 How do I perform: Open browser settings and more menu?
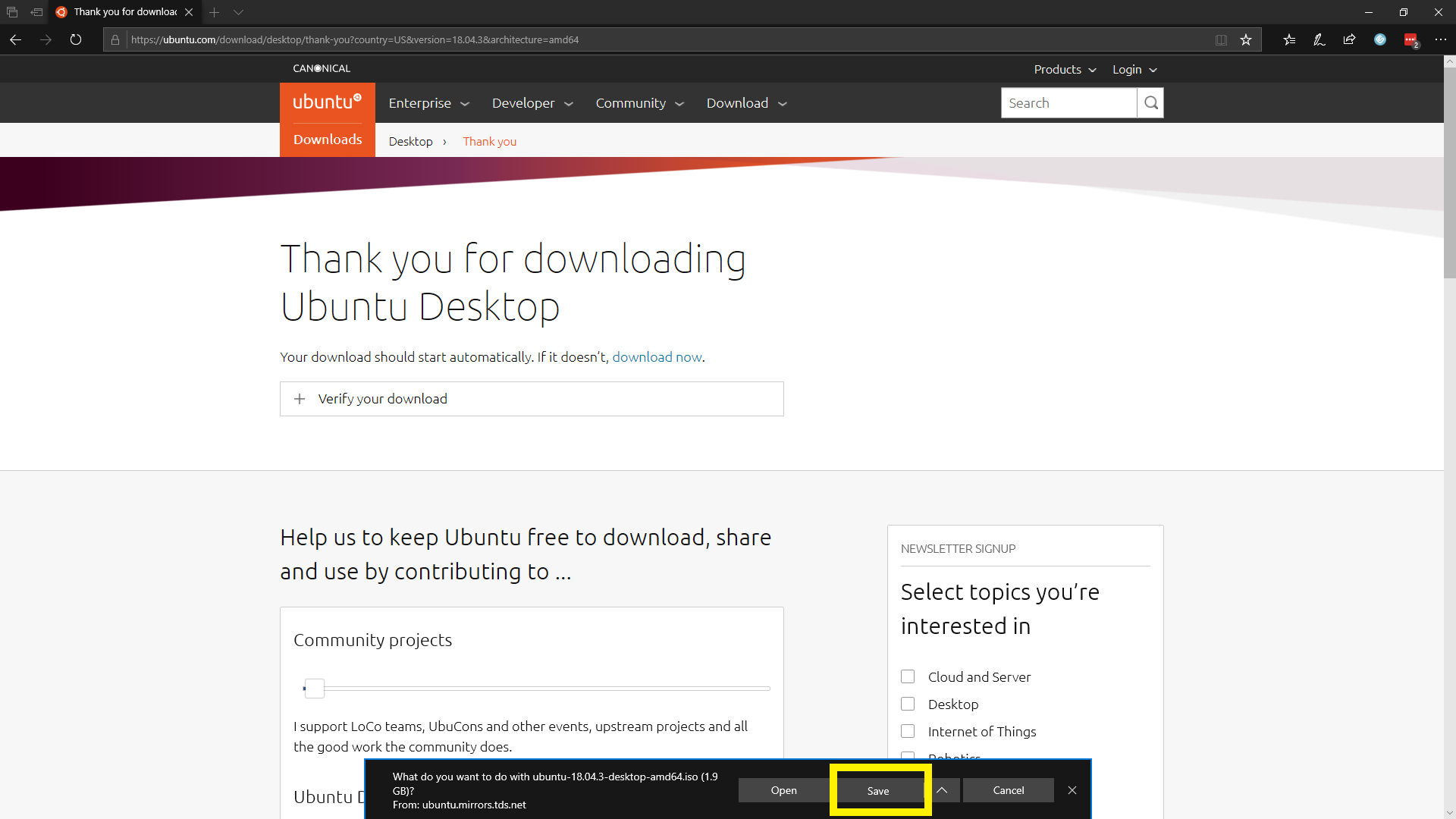point(1441,40)
